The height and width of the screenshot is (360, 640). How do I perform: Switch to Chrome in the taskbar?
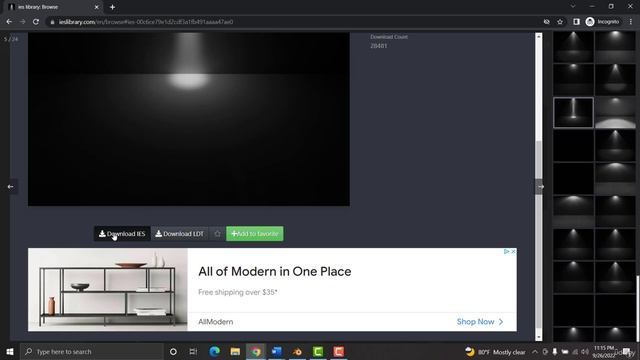coord(256,351)
